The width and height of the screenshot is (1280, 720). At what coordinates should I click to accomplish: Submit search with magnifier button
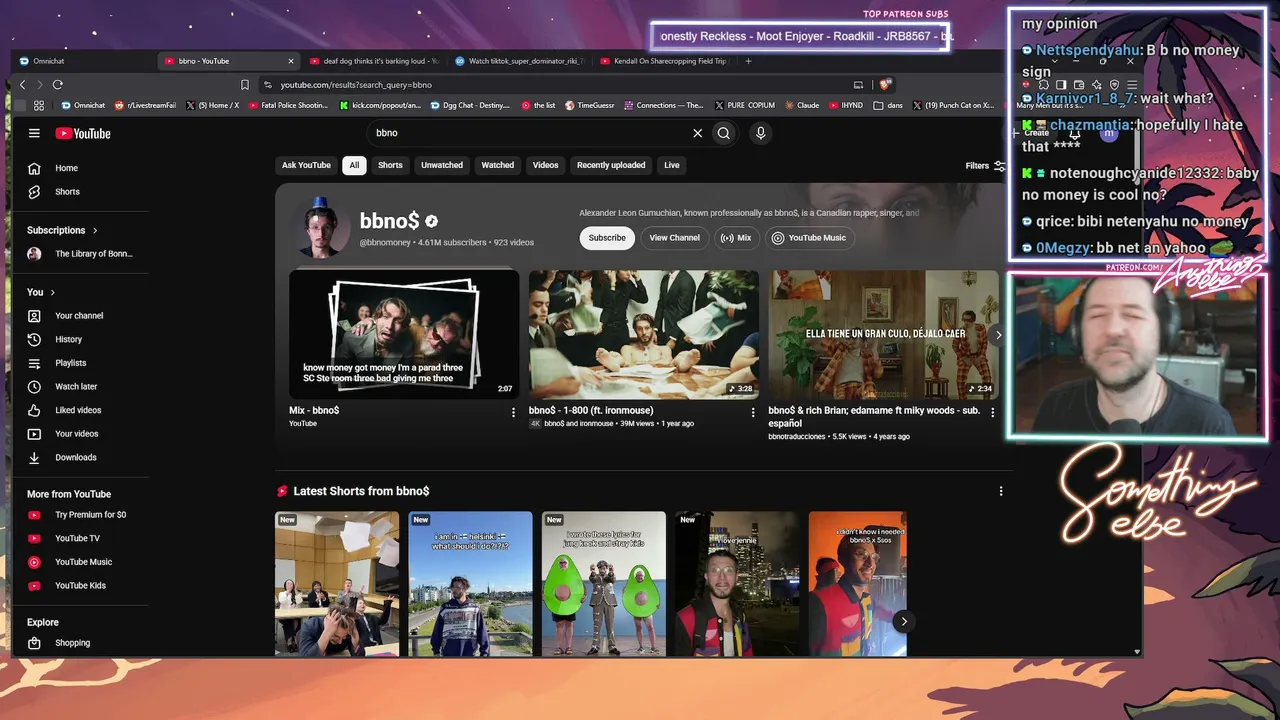pos(724,133)
